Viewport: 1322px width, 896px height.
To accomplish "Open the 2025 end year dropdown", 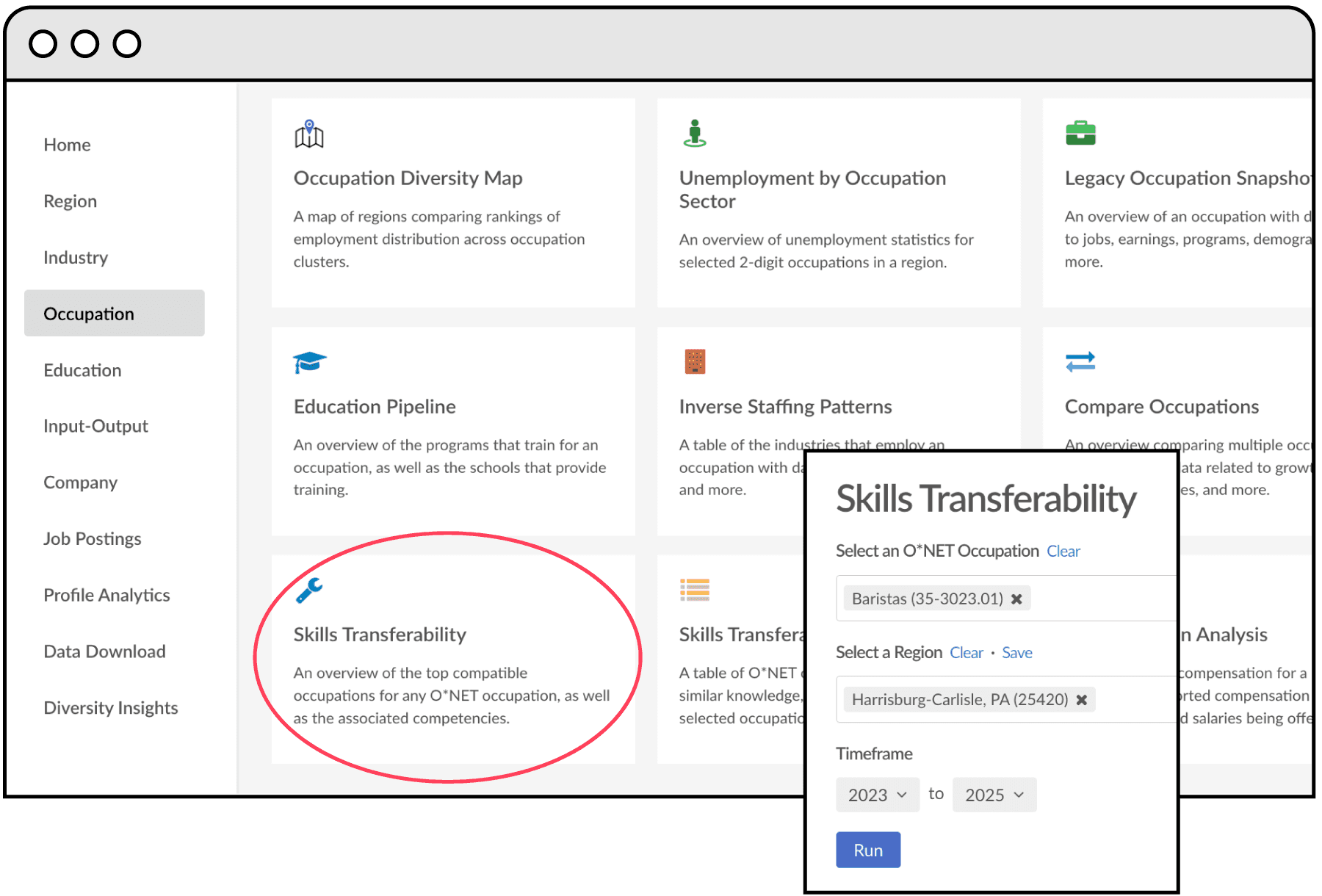I will pos(994,795).
